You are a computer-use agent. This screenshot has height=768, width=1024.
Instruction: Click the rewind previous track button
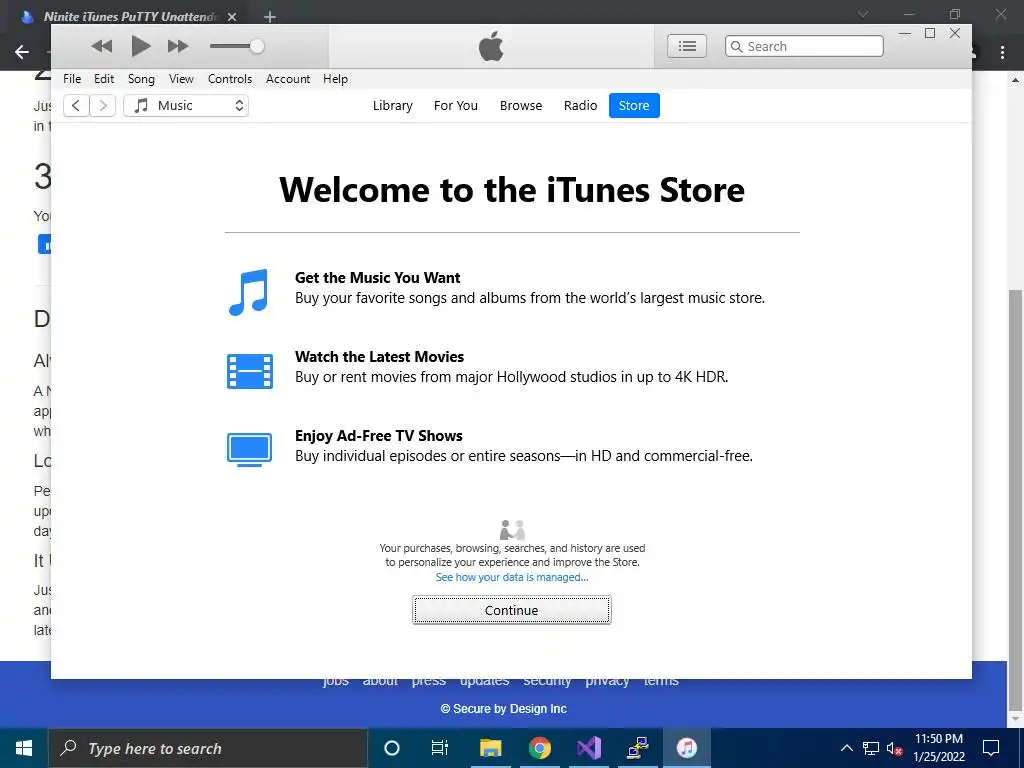coord(101,46)
